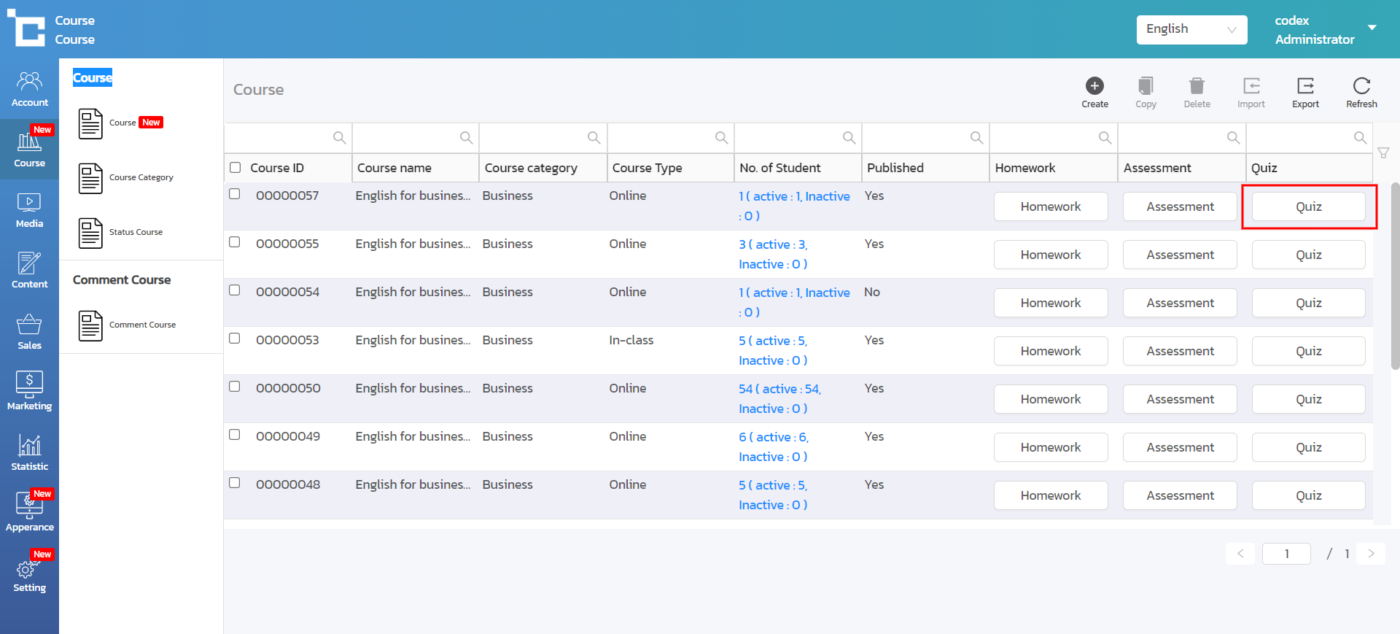The image size is (1400, 634).
Task: Click the Export icon in toolbar
Action: 1305,86
